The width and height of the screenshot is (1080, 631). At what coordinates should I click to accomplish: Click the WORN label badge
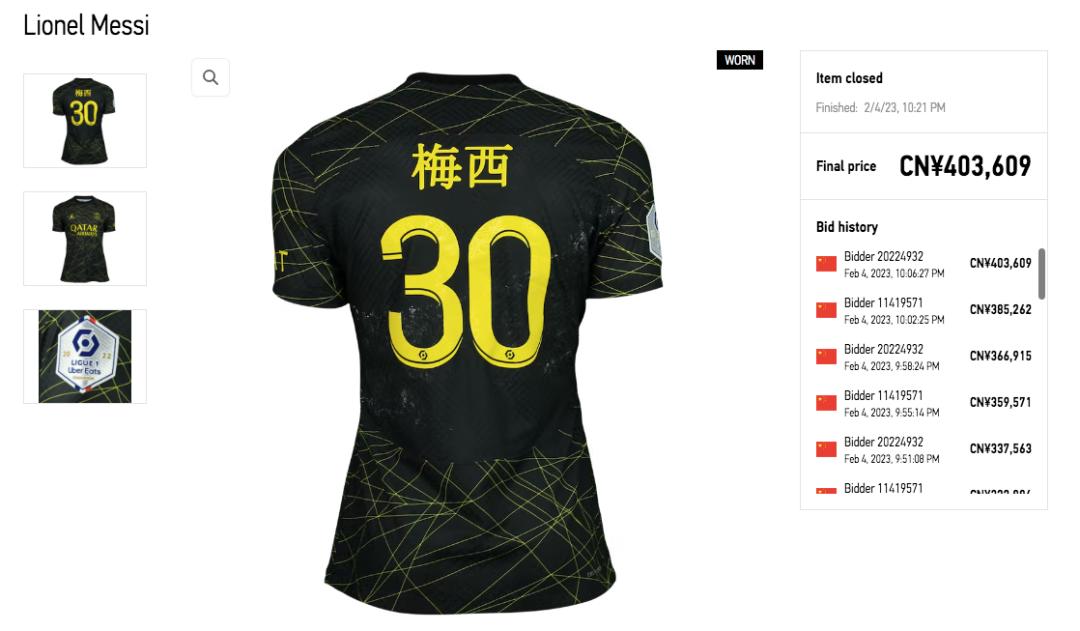(x=740, y=60)
